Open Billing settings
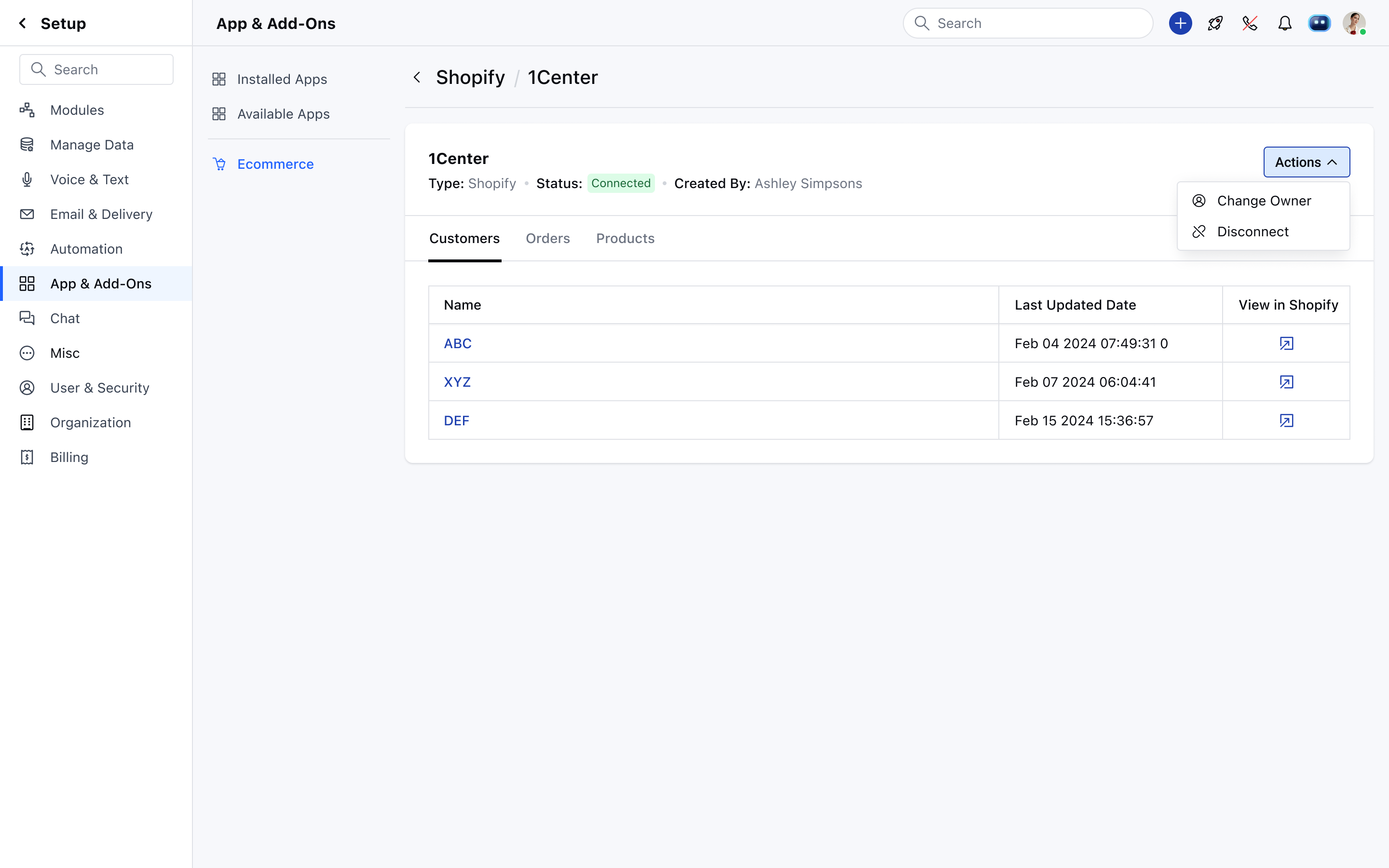This screenshot has height=868, width=1389. click(x=96, y=457)
